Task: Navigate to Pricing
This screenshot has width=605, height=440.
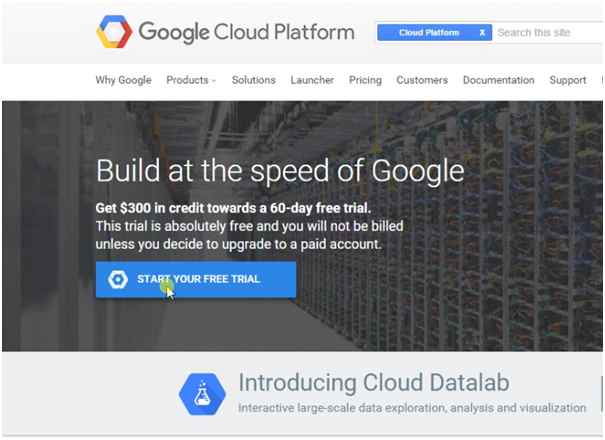Action: point(365,80)
